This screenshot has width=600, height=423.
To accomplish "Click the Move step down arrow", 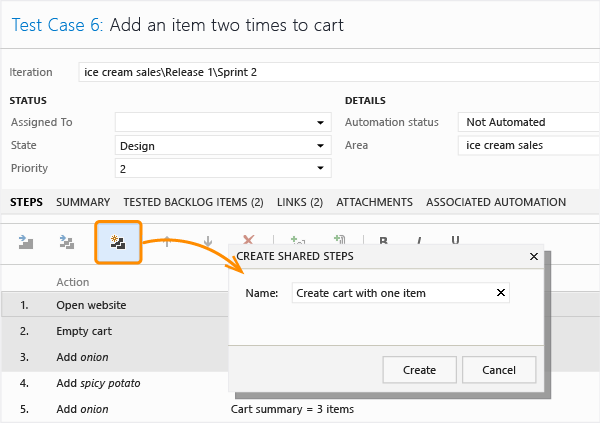I will (x=208, y=241).
